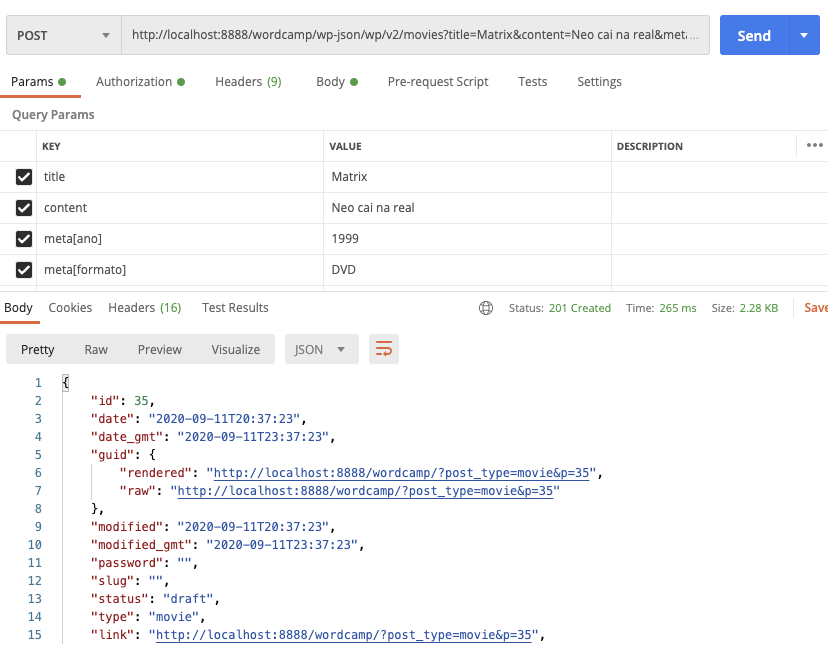Open the response Cookies tab
The height and width of the screenshot is (650, 828).
pos(70,308)
